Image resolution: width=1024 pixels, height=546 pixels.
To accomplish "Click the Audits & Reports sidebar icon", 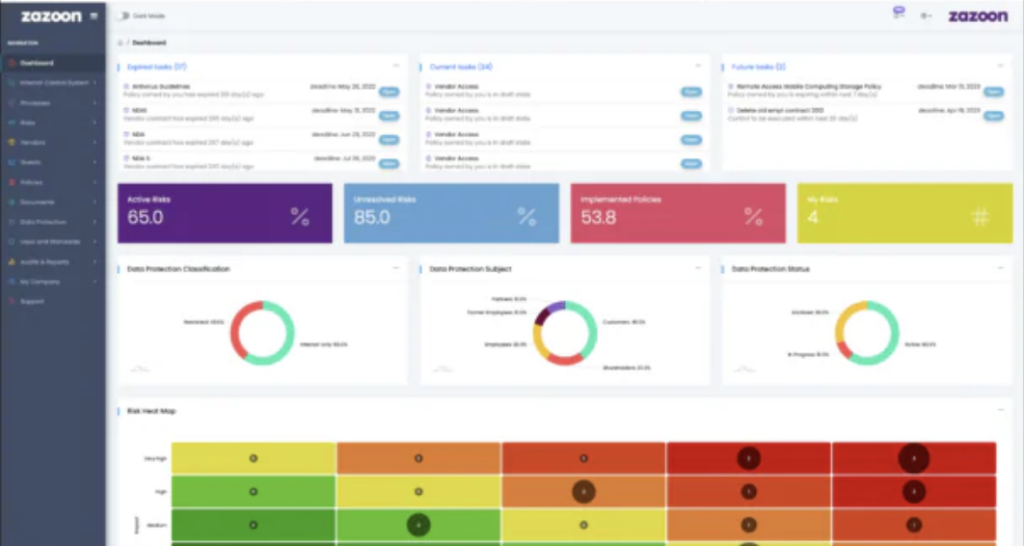I will [12, 262].
